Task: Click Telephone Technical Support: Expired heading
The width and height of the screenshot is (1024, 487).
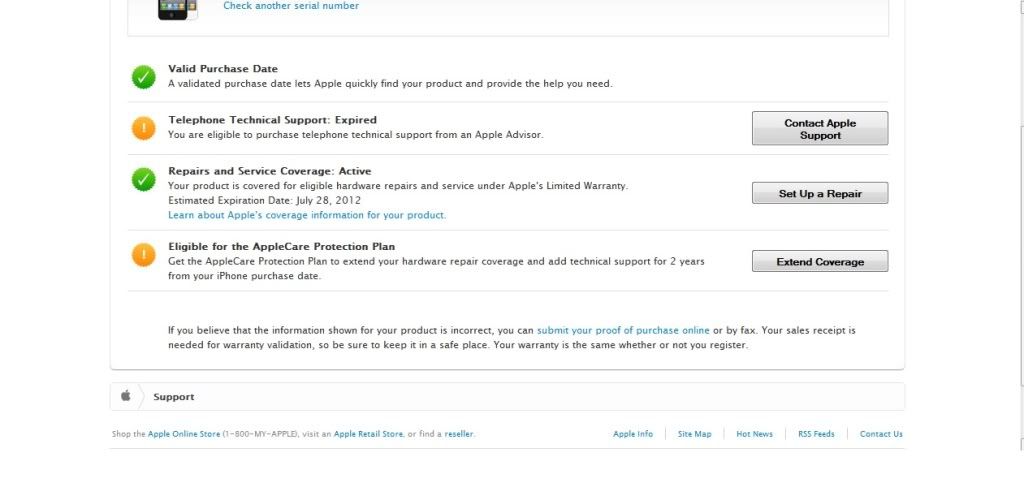Action: point(272,120)
